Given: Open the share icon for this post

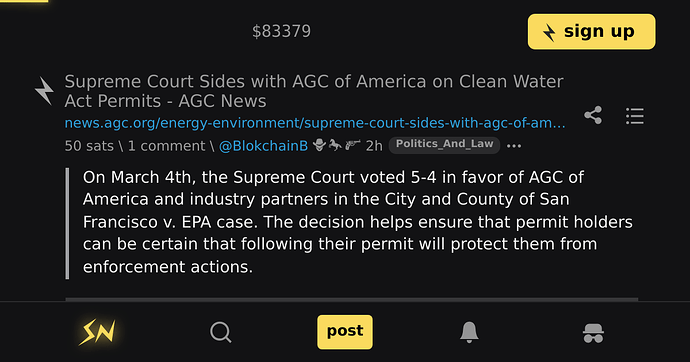Looking at the screenshot, I should pos(593,115).
